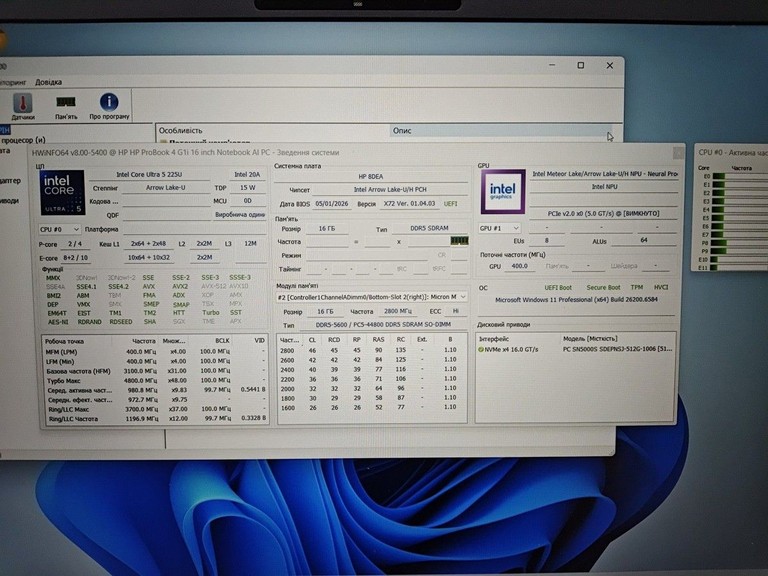Click the P-core 2 / 4 value
Screen dimensions: 768x576
[x=75, y=243]
